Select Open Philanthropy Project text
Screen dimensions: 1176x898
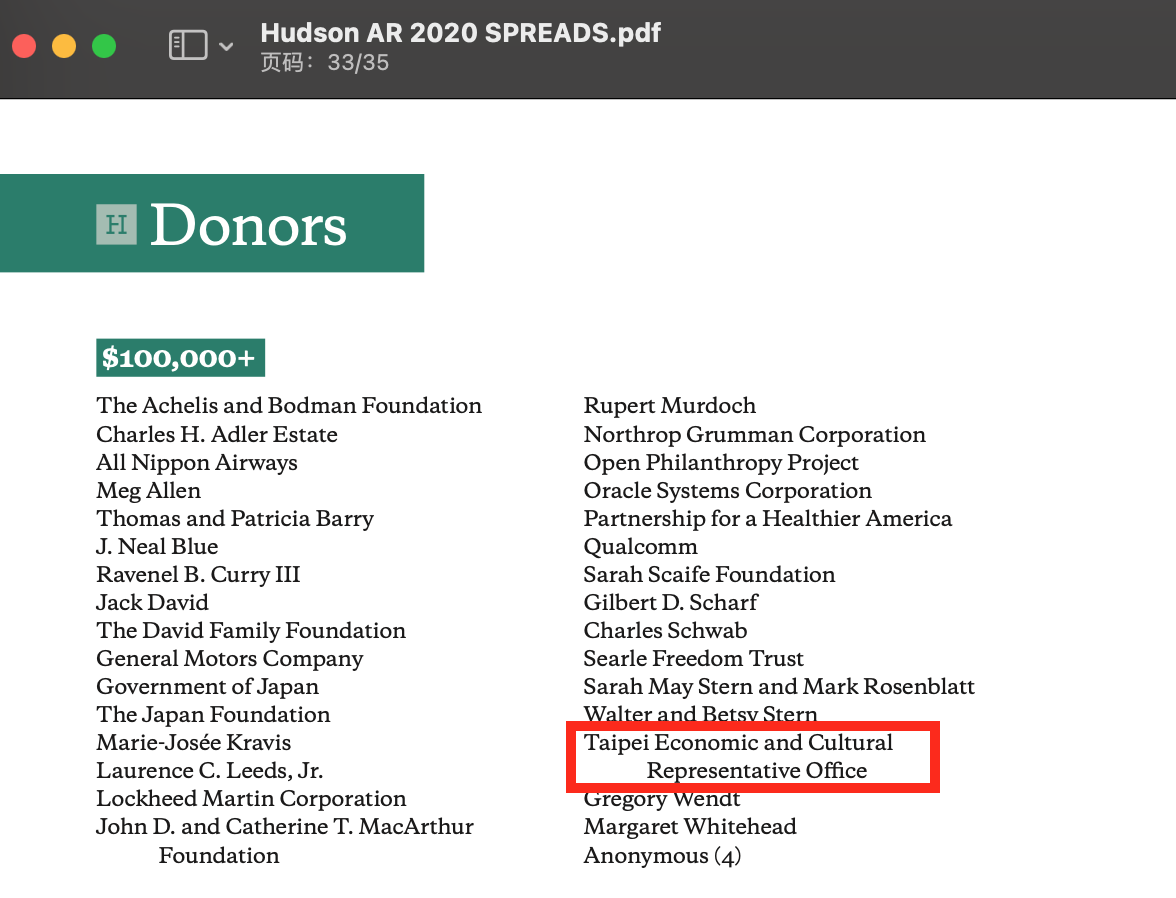click(x=721, y=463)
